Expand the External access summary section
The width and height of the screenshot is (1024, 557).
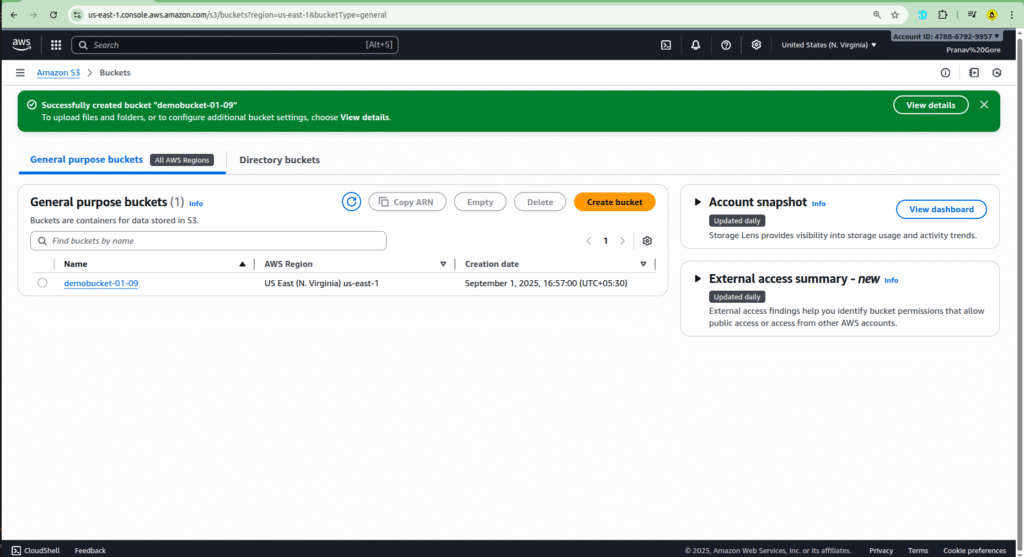point(697,279)
